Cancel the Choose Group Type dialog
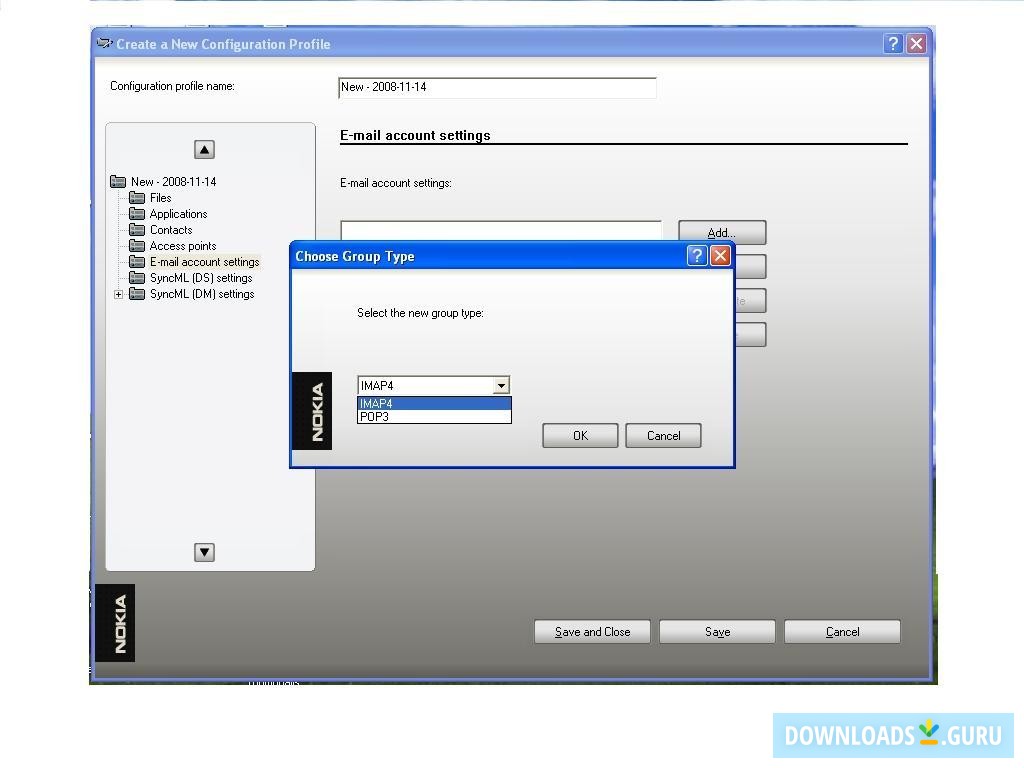 pyautogui.click(x=663, y=435)
